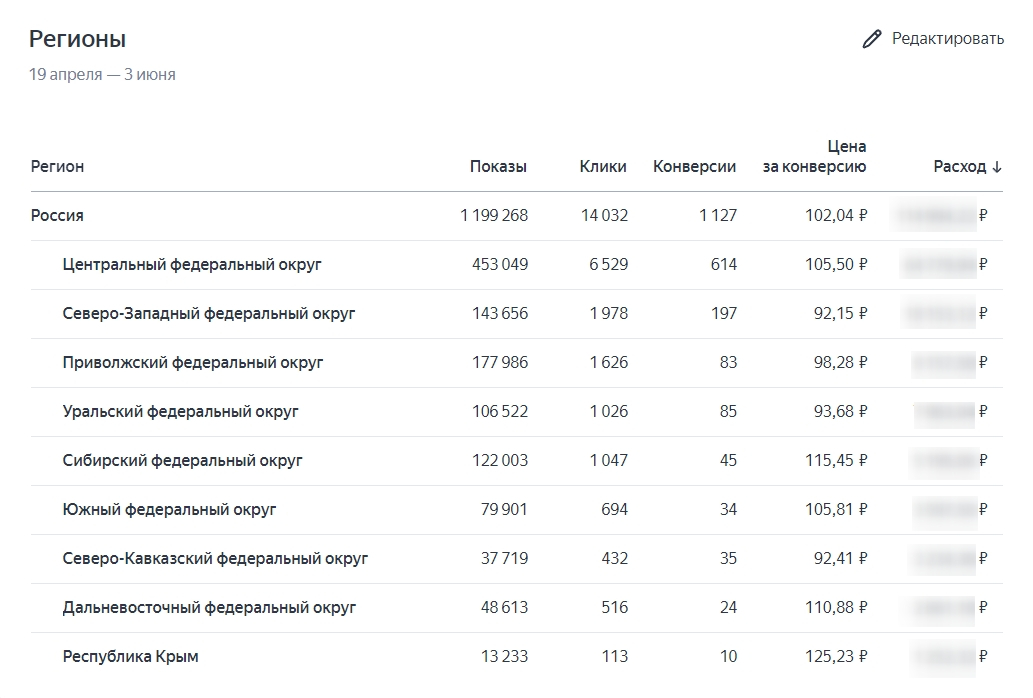Viewport: 1033px width, 698px height.
Task: Open Центральный федеральный округ row
Action: tap(192, 265)
